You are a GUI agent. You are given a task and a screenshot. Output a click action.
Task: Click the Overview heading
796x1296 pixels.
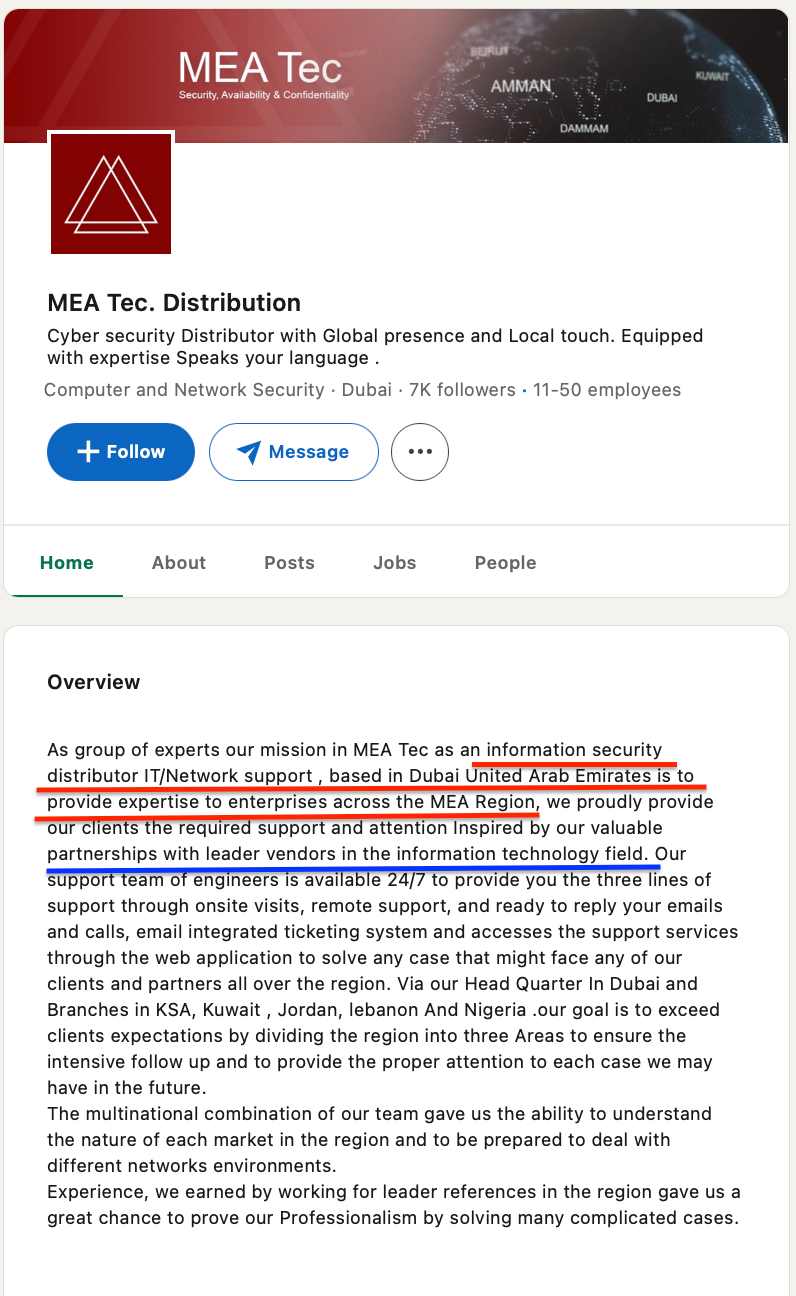[94, 682]
